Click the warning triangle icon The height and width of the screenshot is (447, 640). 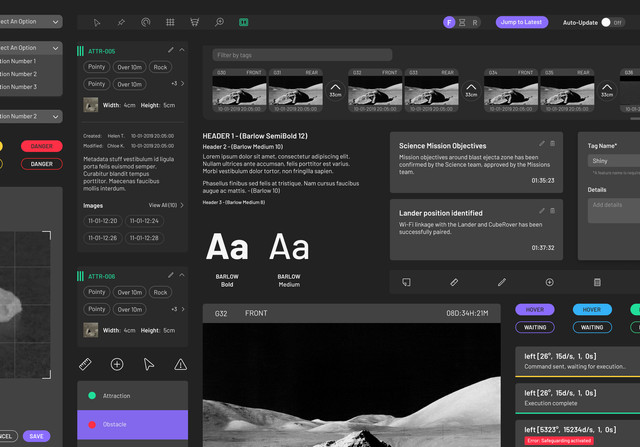point(180,364)
